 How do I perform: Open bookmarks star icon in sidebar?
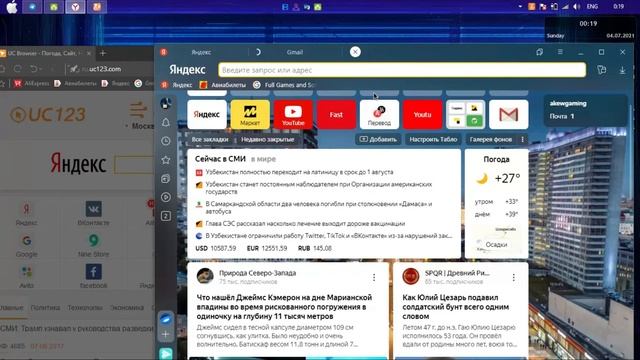pos(166,160)
